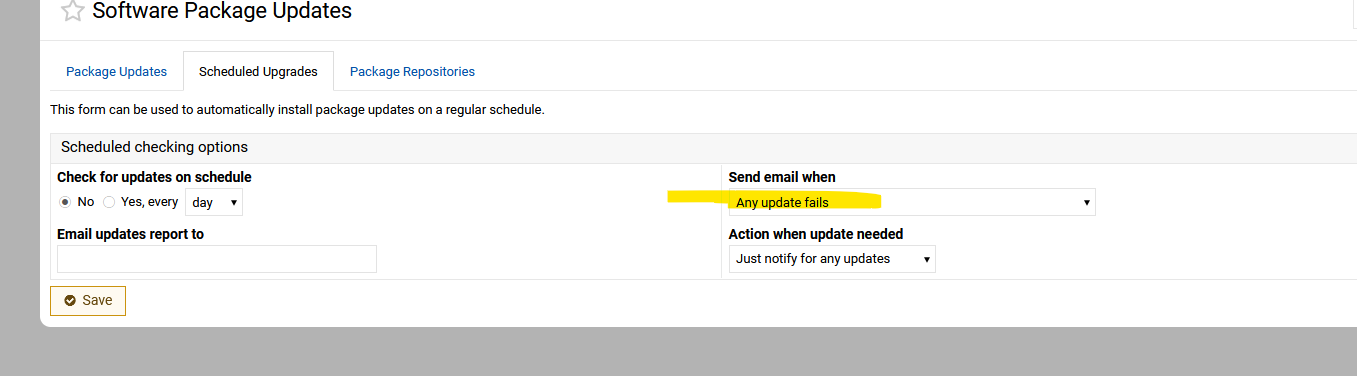Expand the Any update fails dropdown
Image resolution: width=1357 pixels, height=376 pixels.
tap(912, 202)
